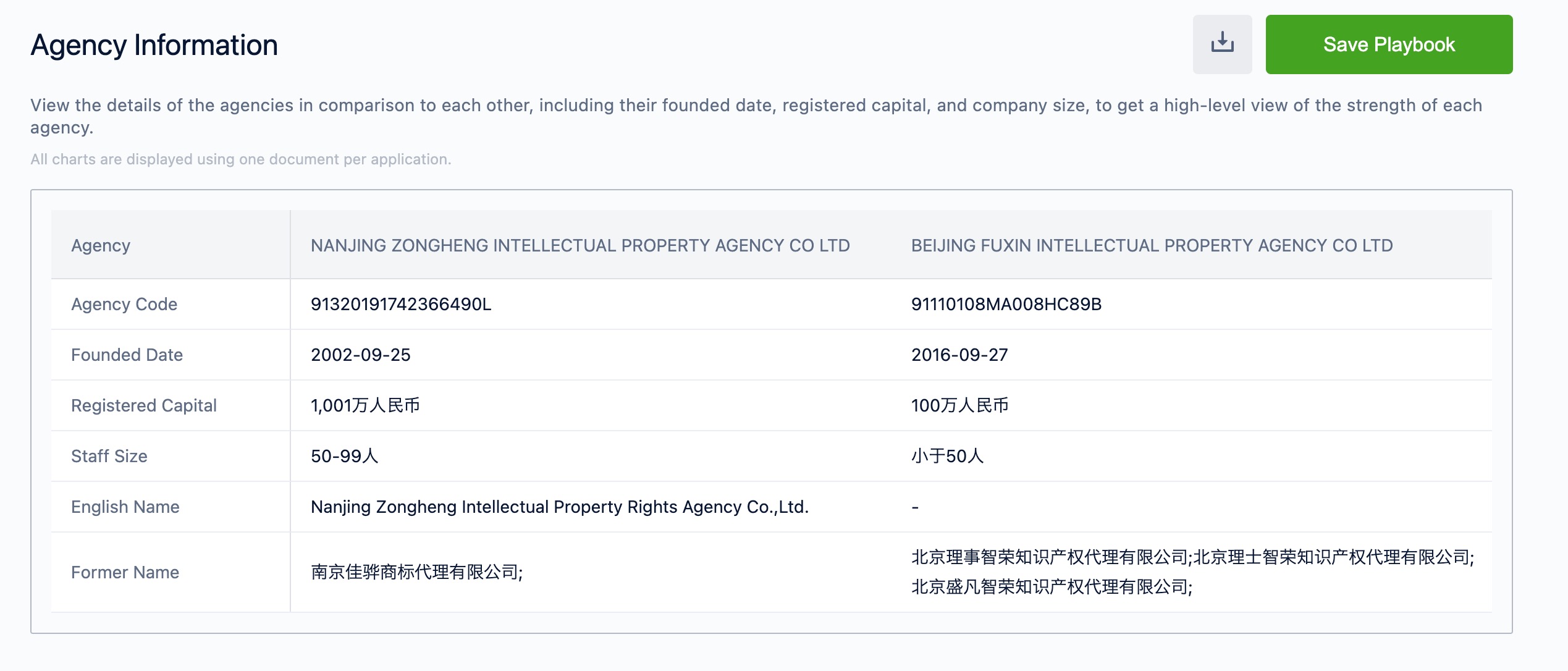Click the 100万人民币 registered capital cell

coord(959,405)
